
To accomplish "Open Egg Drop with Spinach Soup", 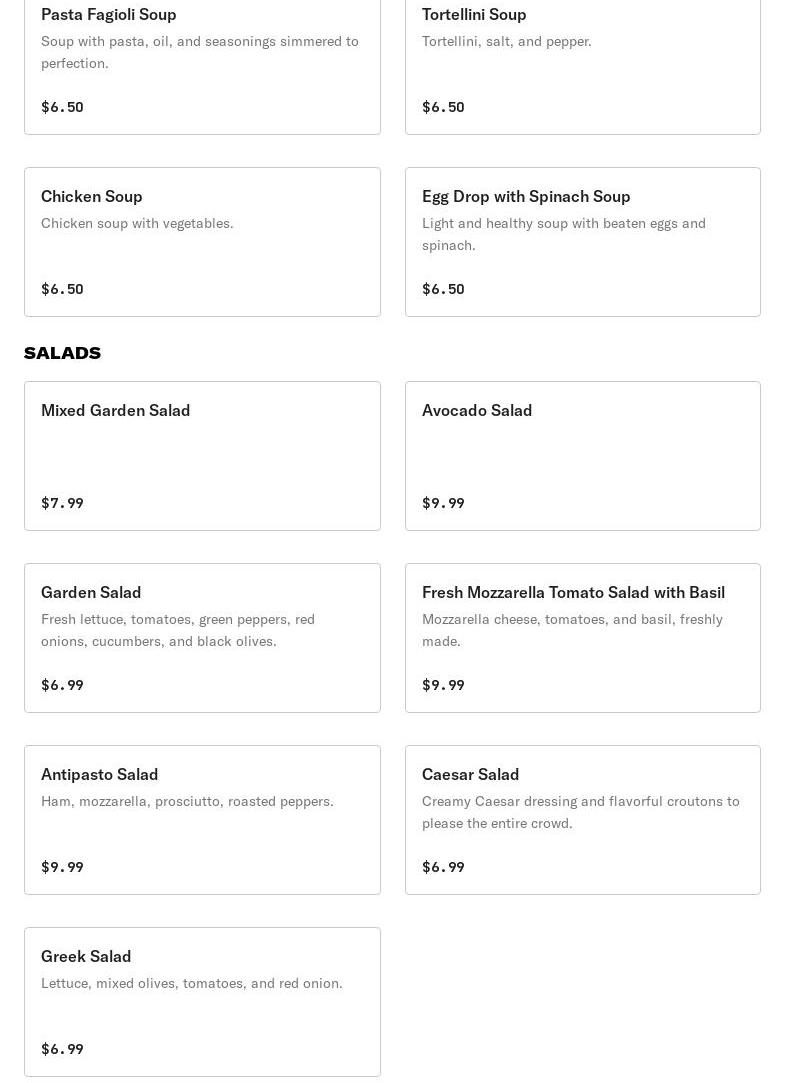I will click(x=582, y=242).
